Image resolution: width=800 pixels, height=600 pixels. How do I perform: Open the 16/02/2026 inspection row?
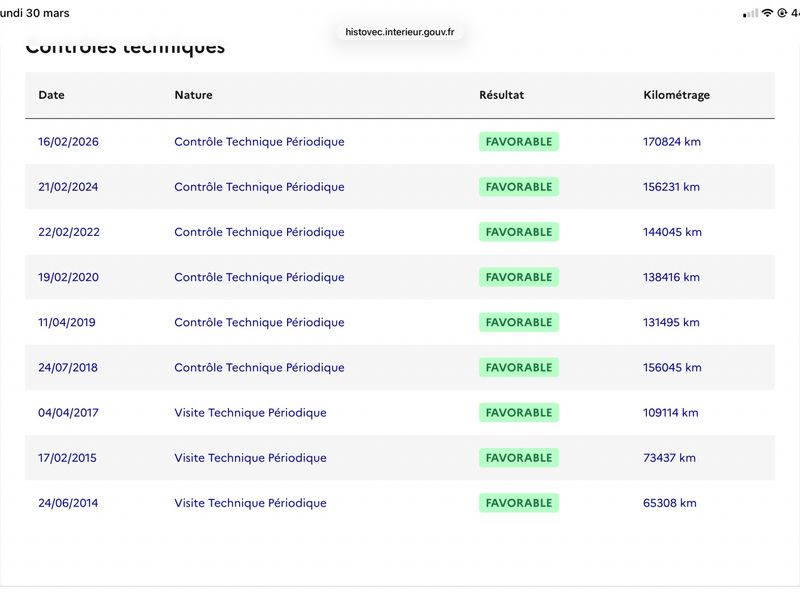point(400,142)
